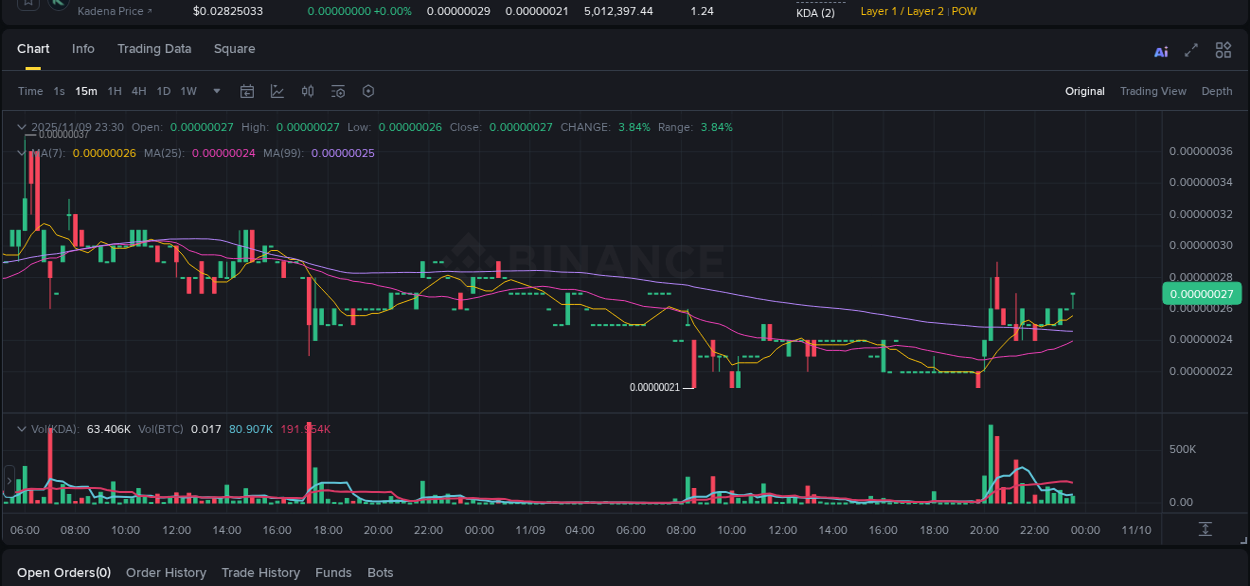Screen dimensions: 1250x586
Task: Switch chart to Trading View mode
Action: (x=1153, y=91)
